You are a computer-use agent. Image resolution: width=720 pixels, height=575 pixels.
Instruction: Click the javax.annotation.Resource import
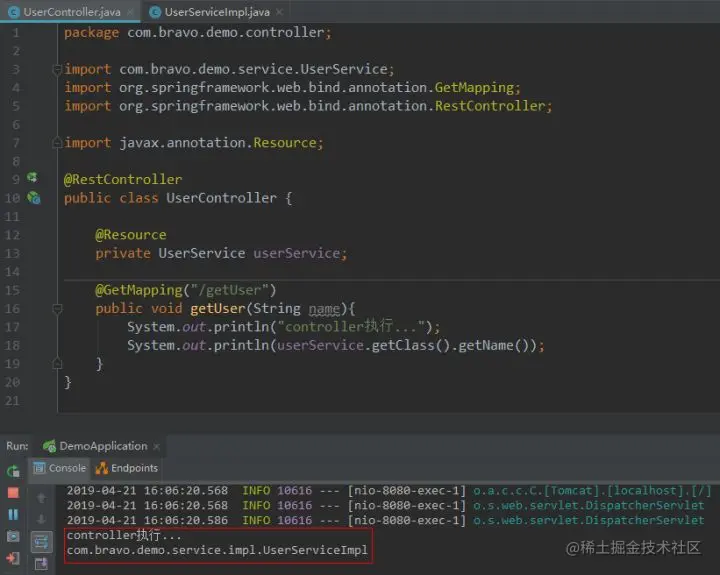tap(193, 142)
